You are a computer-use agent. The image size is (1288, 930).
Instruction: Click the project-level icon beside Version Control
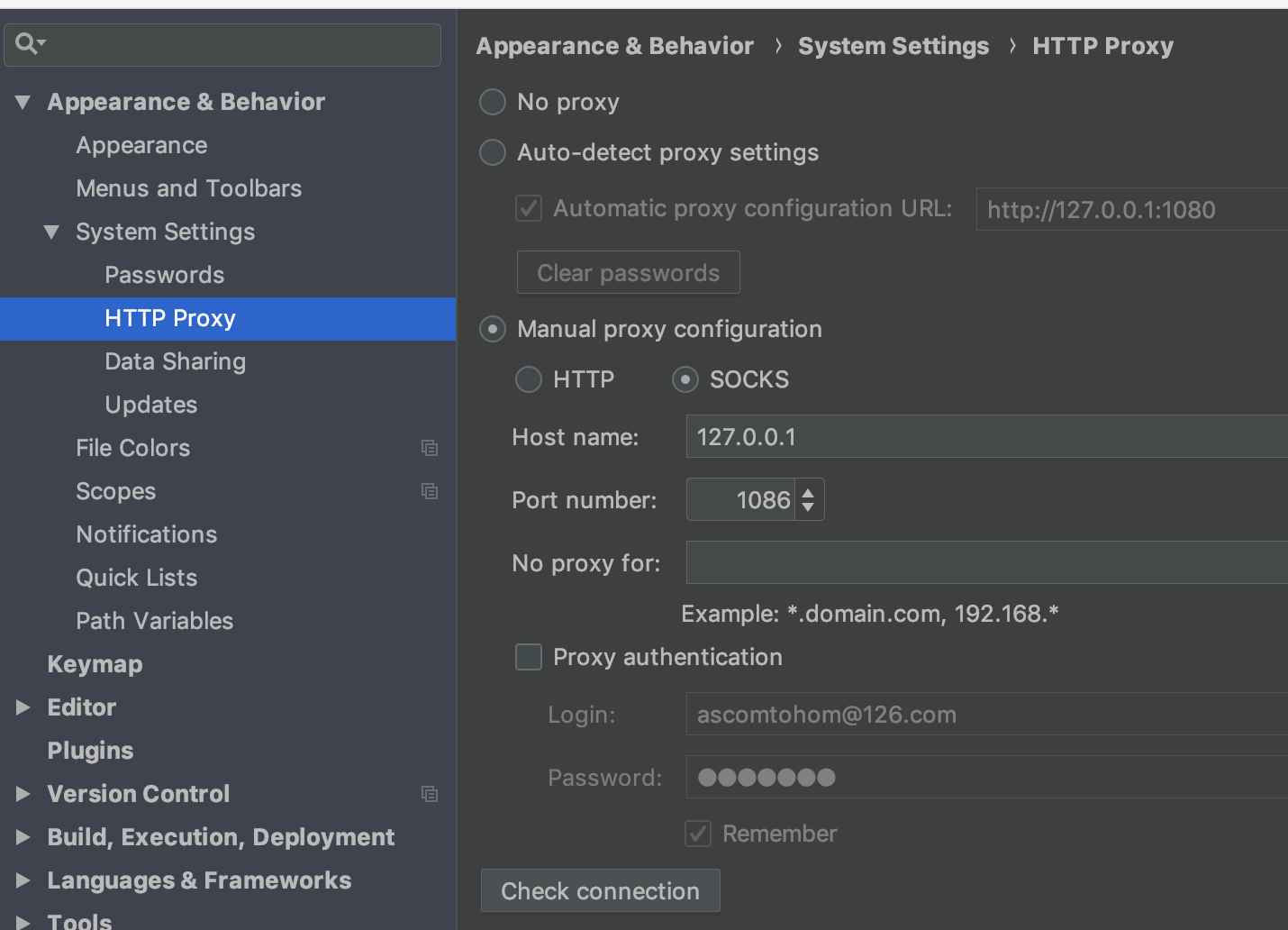430,794
